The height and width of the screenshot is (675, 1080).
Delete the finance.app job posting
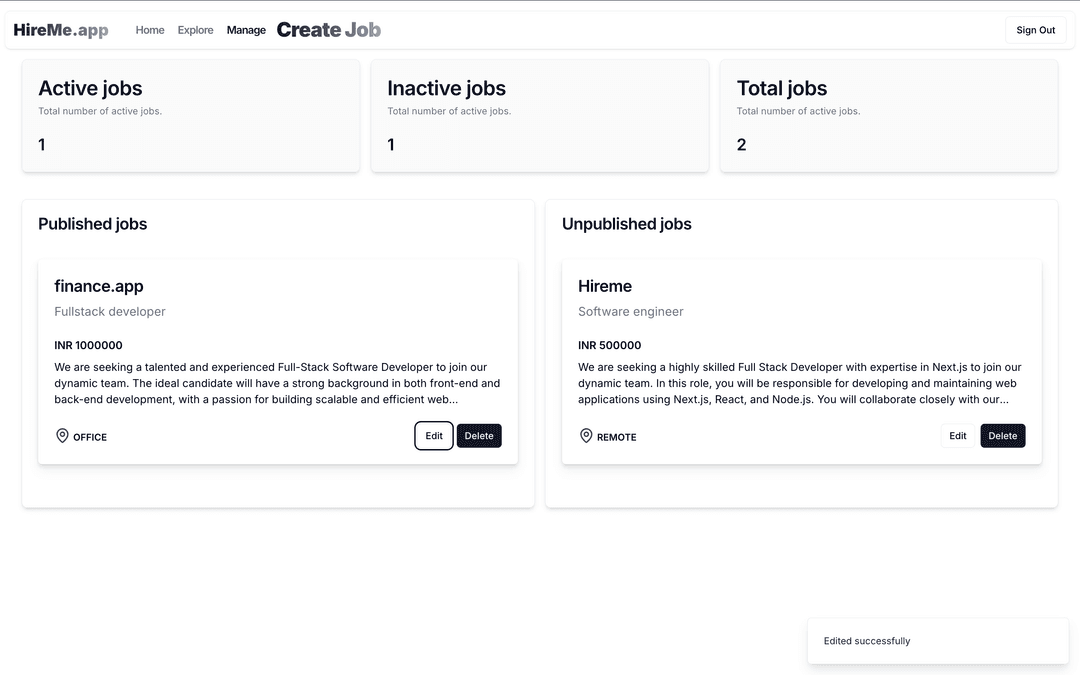479,436
